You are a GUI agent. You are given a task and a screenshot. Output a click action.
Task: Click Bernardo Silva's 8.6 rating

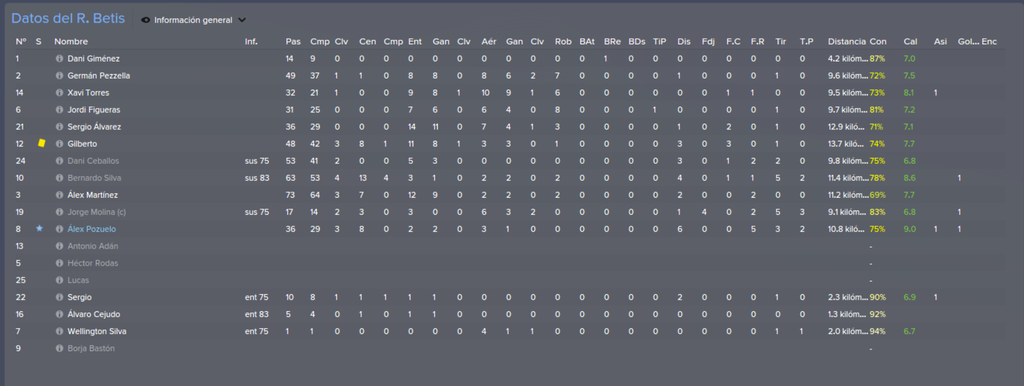pyautogui.click(x=909, y=178)
